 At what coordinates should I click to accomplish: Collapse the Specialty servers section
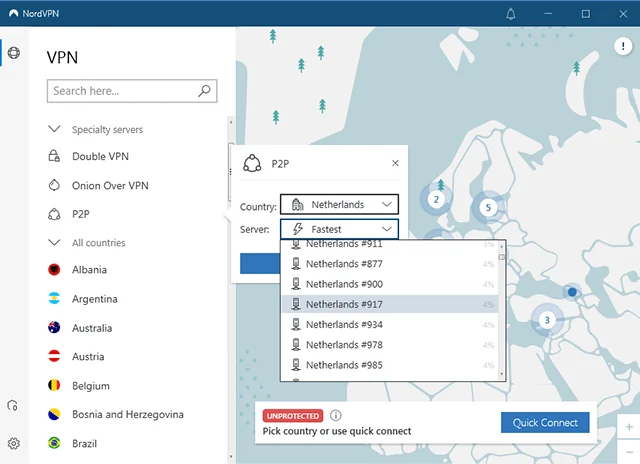coord(54,129)
